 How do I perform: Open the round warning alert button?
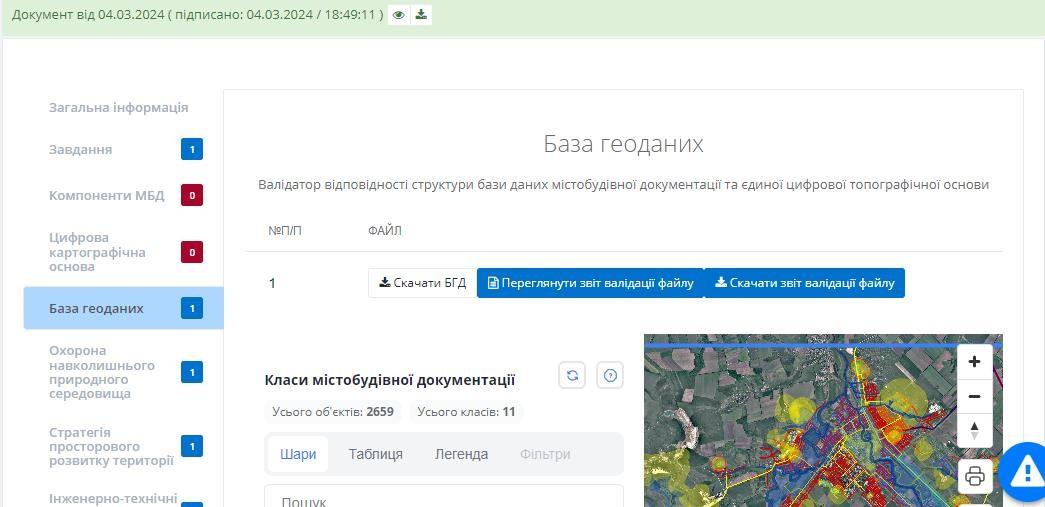tap(1025, 472)
